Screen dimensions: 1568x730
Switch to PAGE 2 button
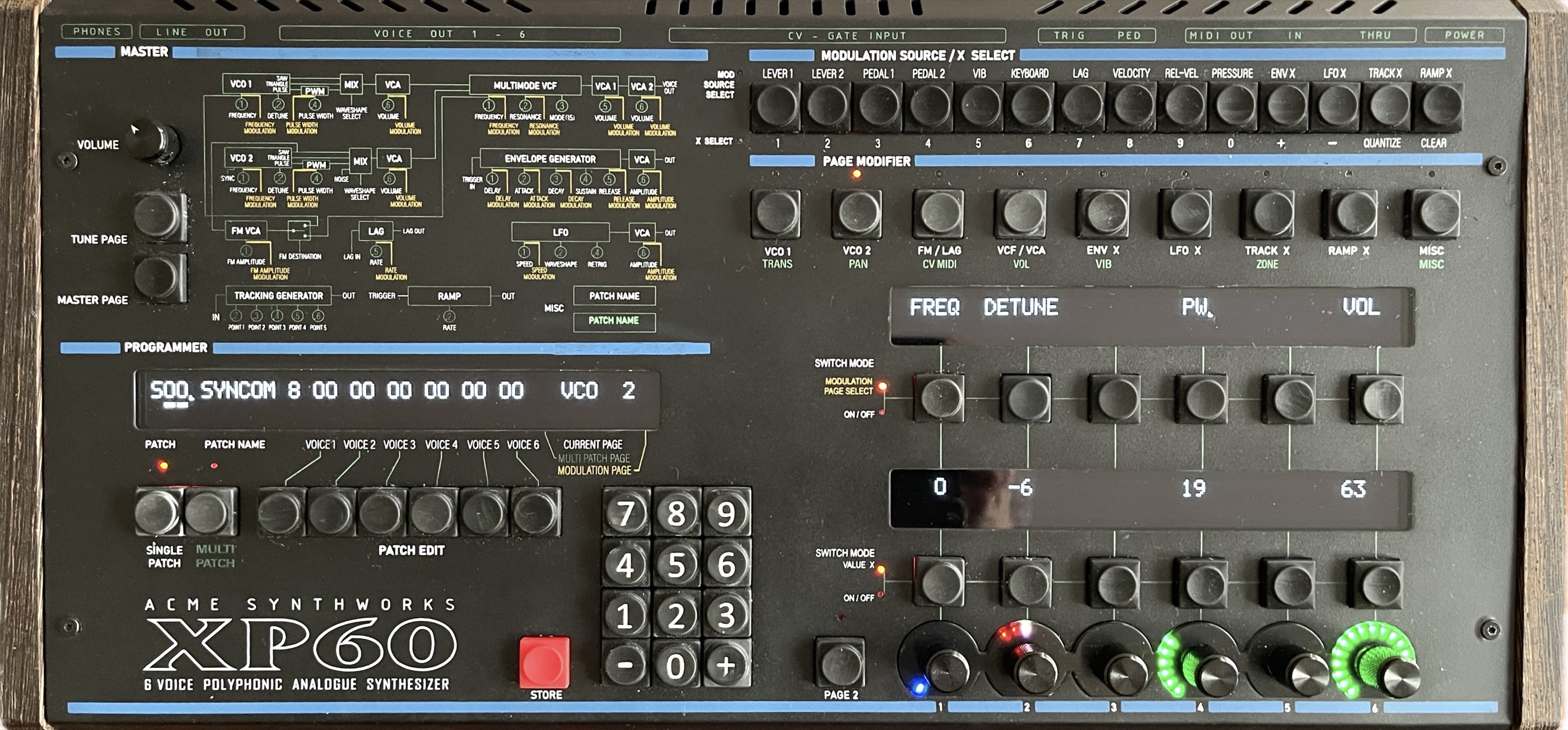839,662
